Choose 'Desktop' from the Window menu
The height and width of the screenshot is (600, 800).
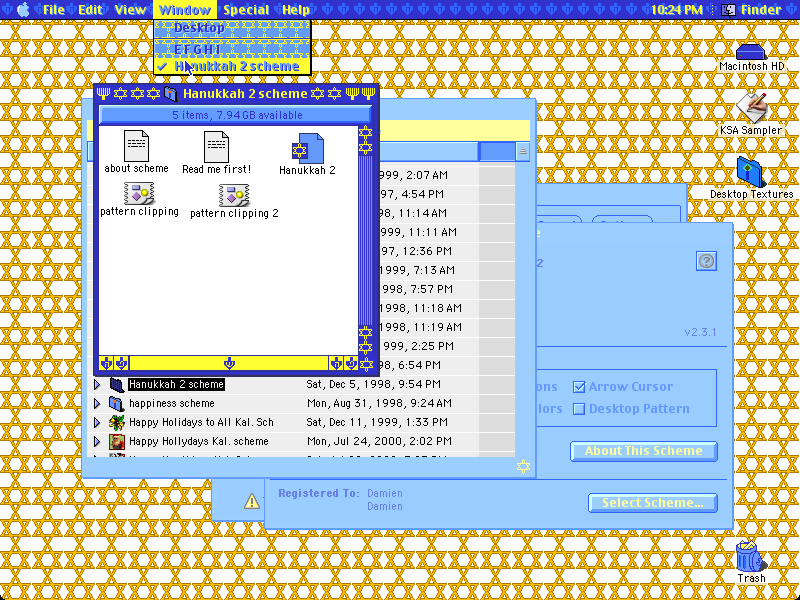click(x=232, y=28)
